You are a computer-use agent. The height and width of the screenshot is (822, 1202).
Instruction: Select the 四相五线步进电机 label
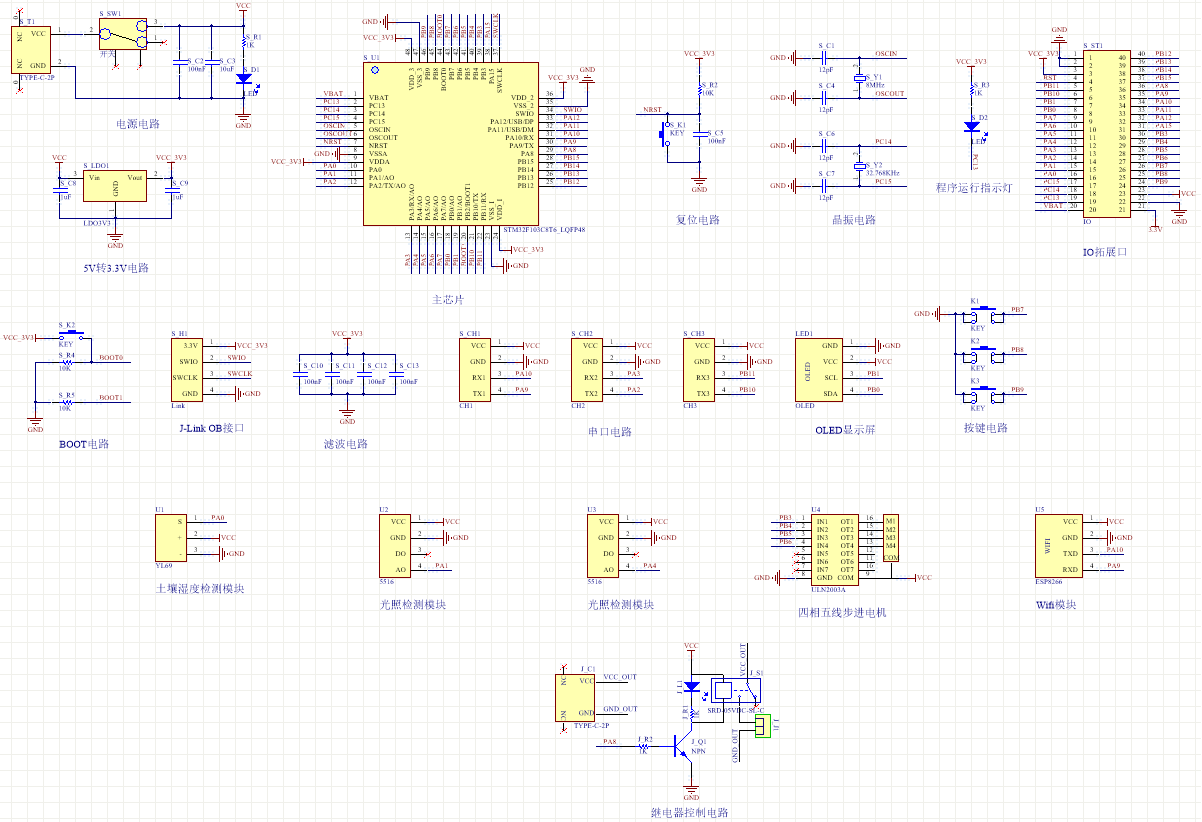842,612
